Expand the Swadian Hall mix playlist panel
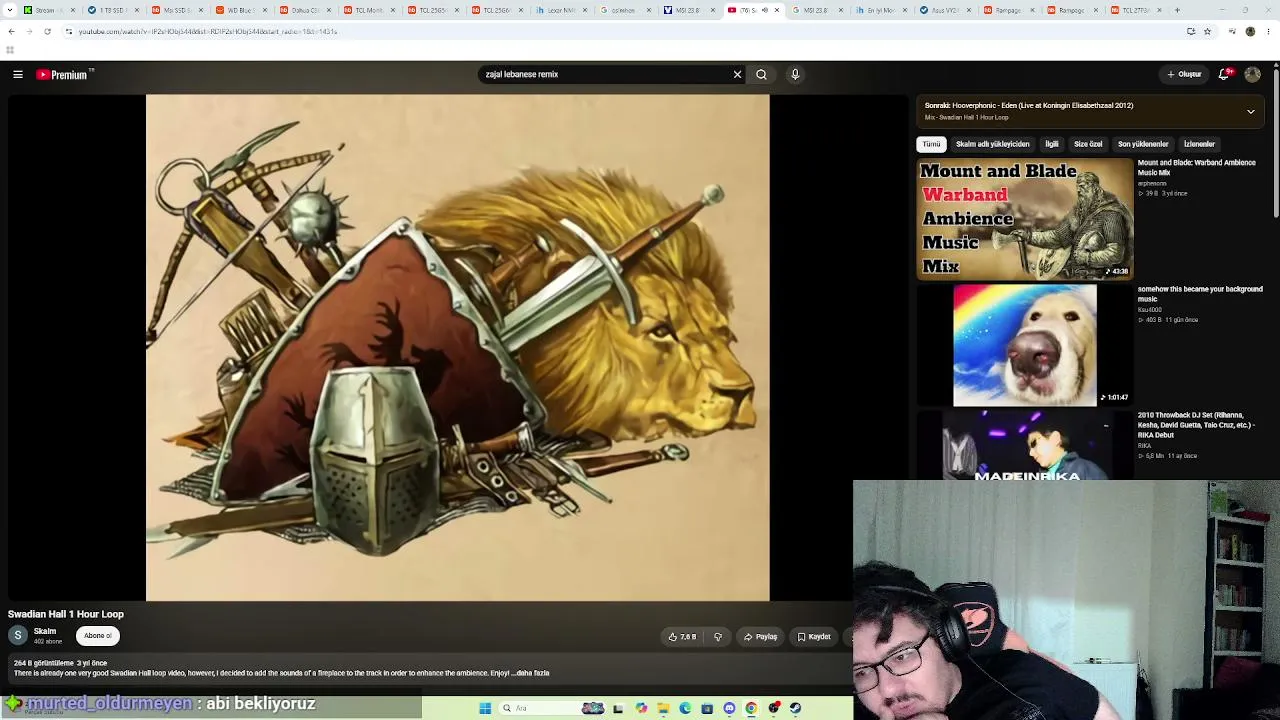The image size is (1280, 720). (1250, 111)
